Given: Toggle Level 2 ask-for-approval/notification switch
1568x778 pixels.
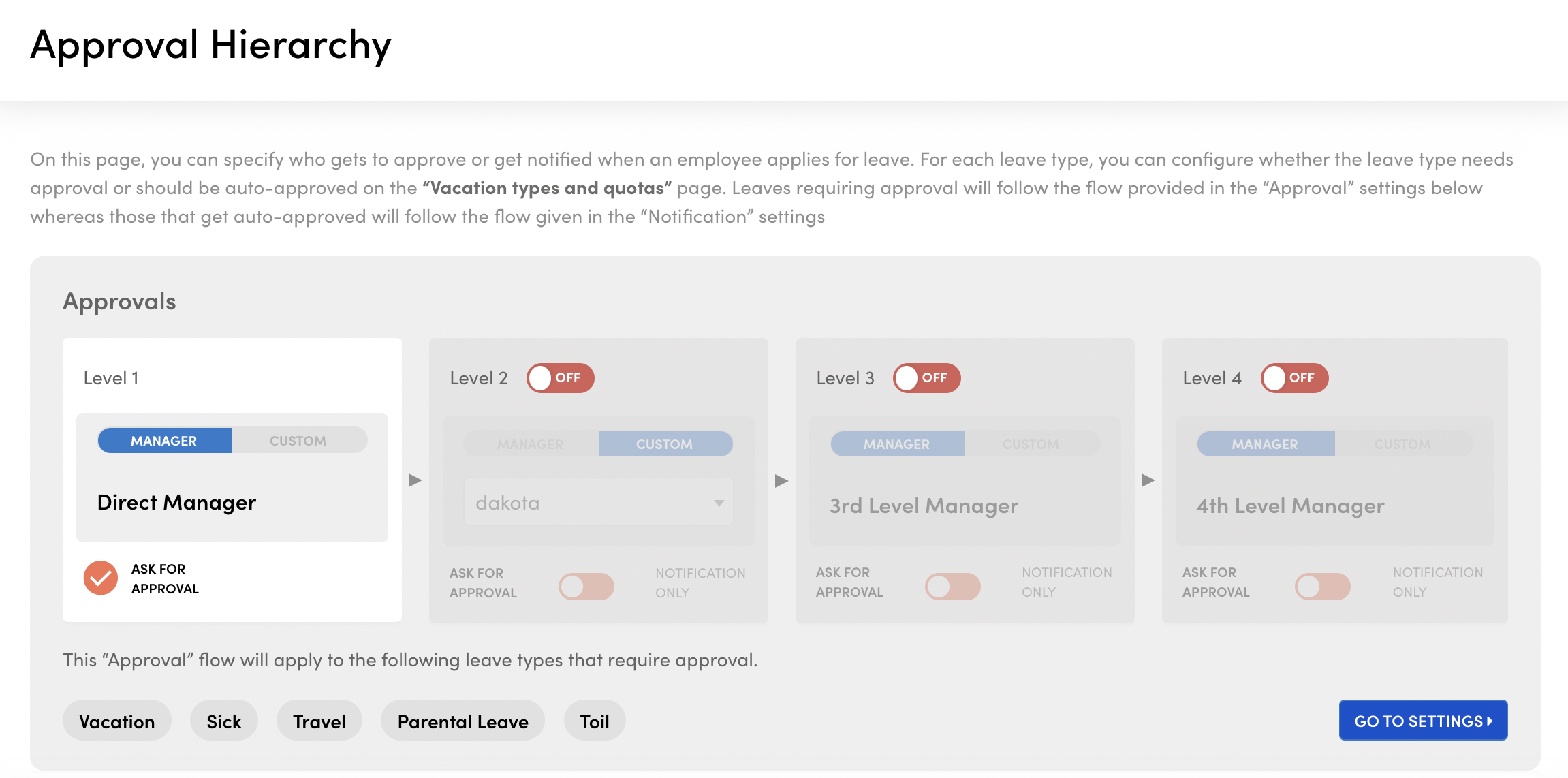Looking at the screenshot, I should tap(586, 586).
